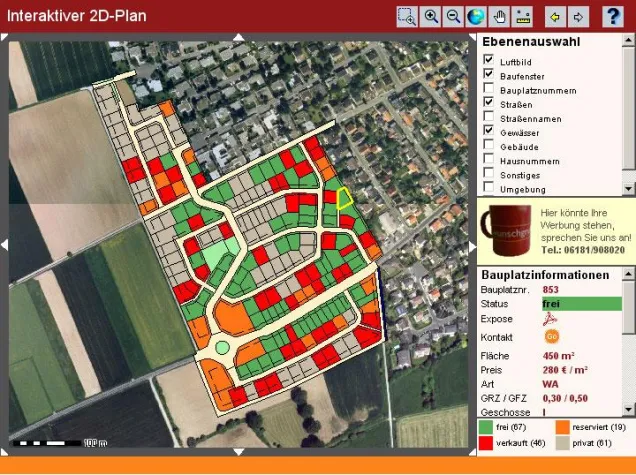
Task: Activate the pan hand tool
Action: 499,16
